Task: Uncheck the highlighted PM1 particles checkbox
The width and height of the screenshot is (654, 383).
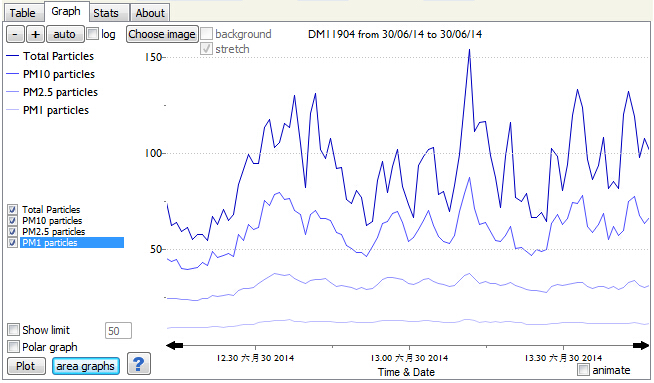Action: (13, 242)
